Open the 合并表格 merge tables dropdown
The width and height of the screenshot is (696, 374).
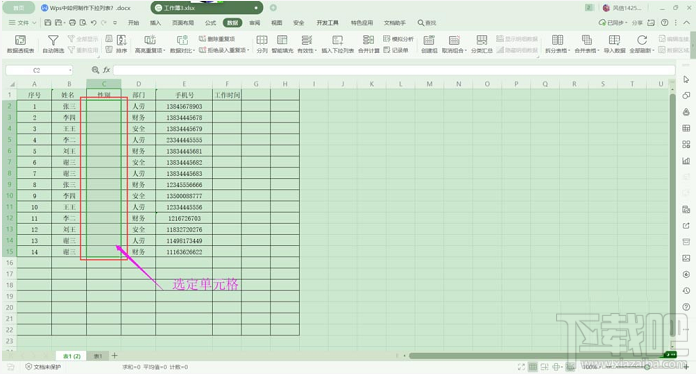click(x=587, y=44)
